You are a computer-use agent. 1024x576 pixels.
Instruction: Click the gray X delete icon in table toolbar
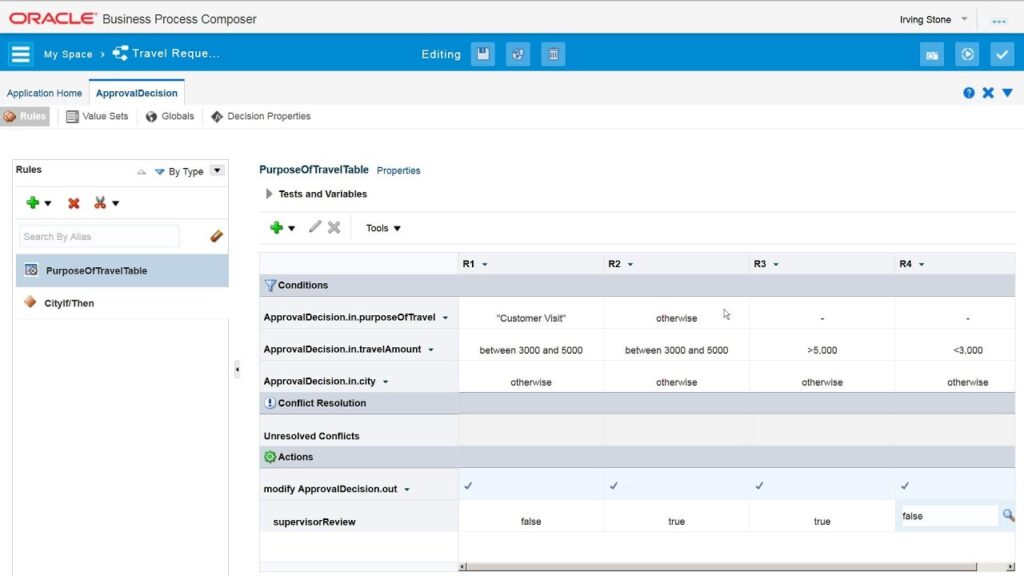(x=334, y=227)
